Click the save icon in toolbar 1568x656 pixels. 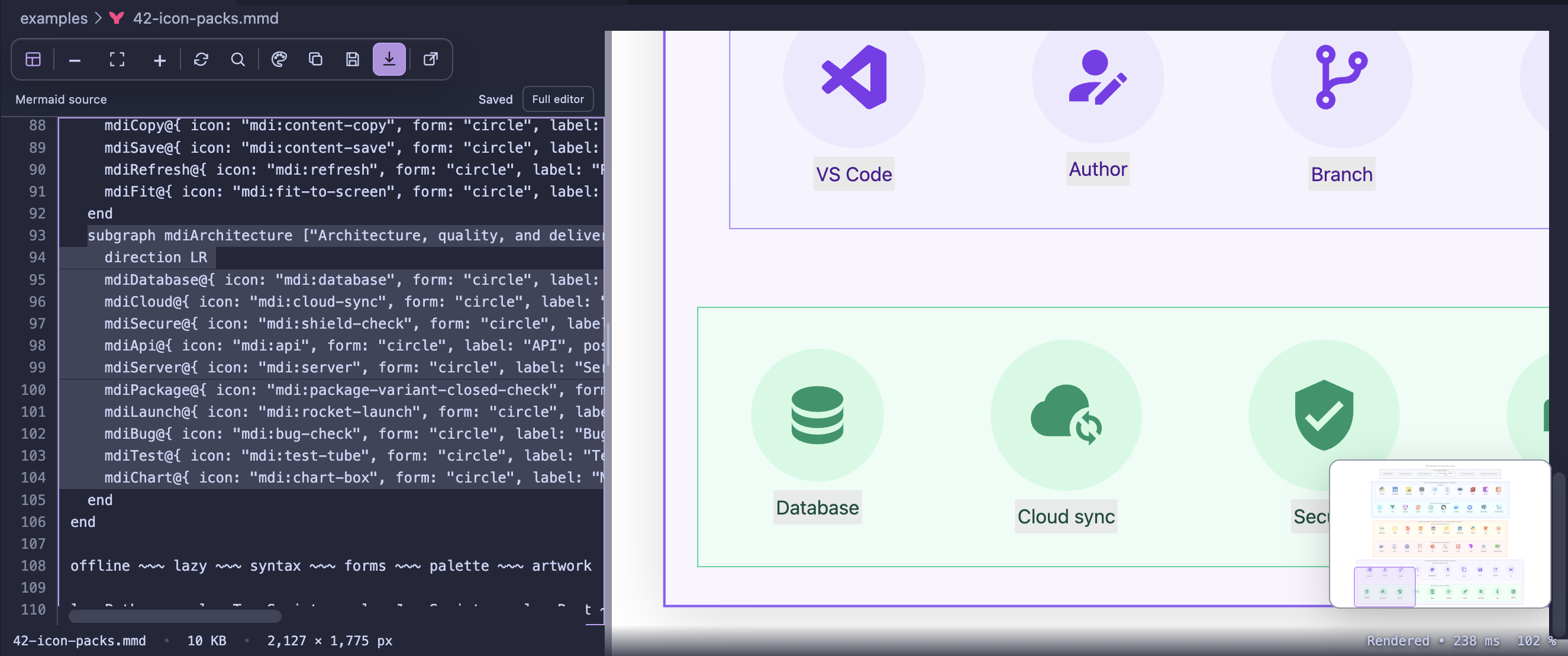tap(353, 59)
